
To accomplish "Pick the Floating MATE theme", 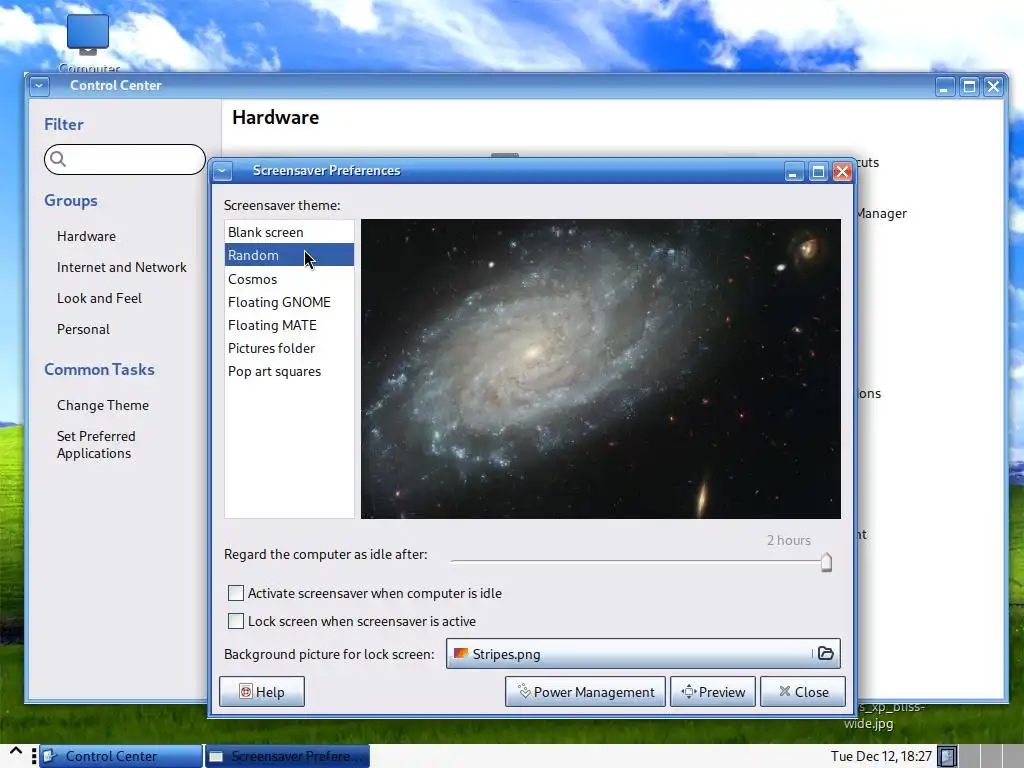I will 289,325.
